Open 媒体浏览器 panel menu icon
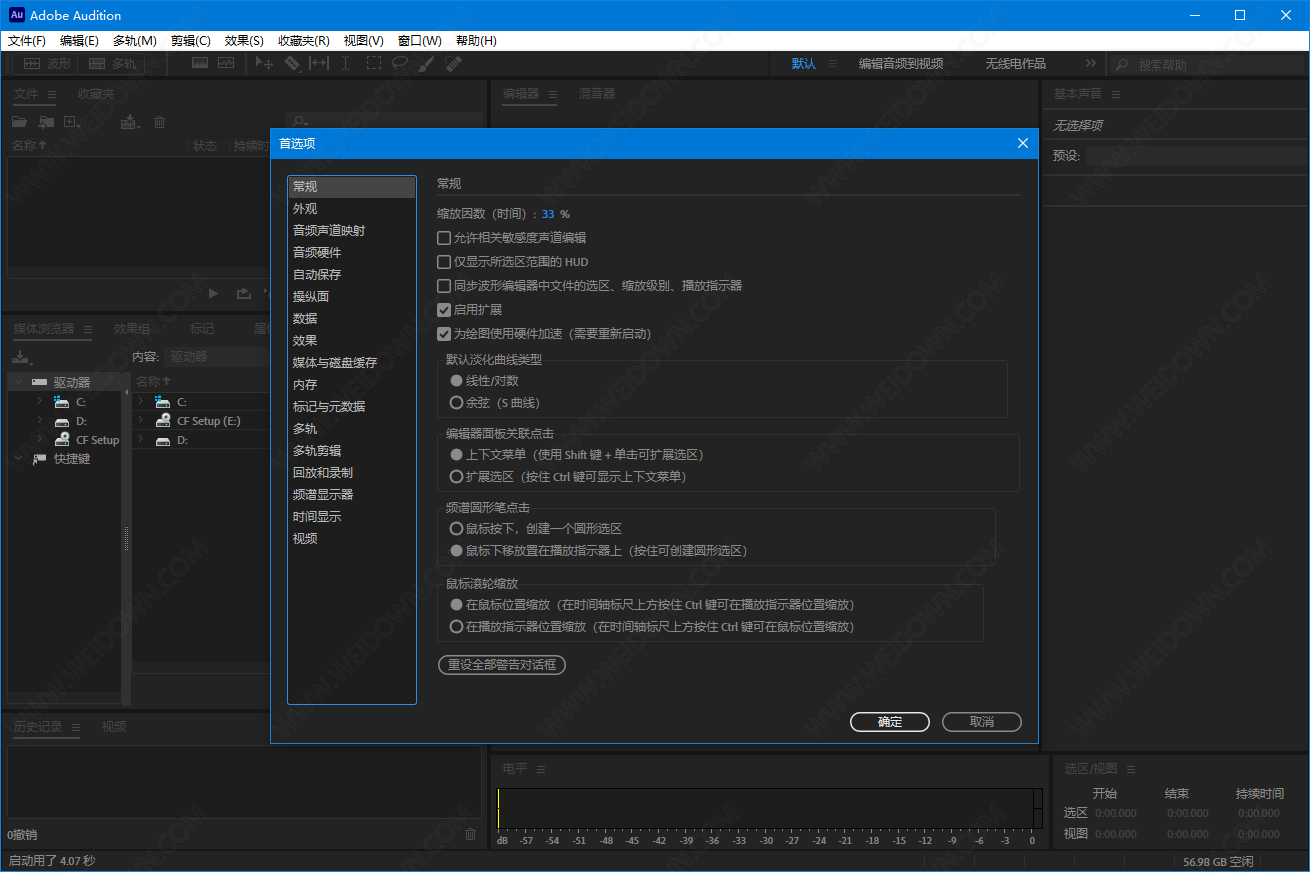Screen dimensions: 1310x872 (x=87, y=328)
